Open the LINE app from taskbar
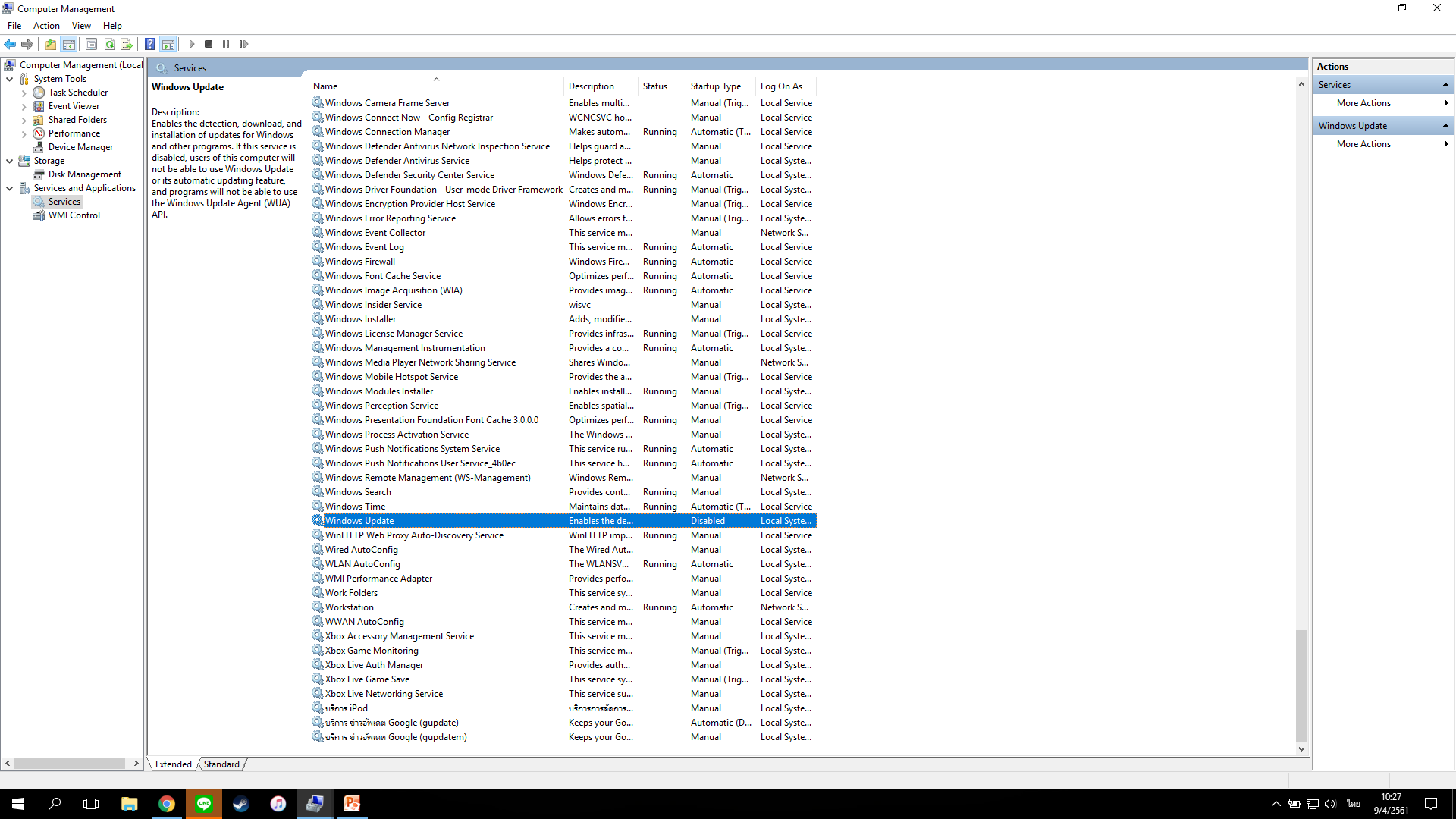Image resolution: width=1456 pixels, height=819 pixels. 204,804
